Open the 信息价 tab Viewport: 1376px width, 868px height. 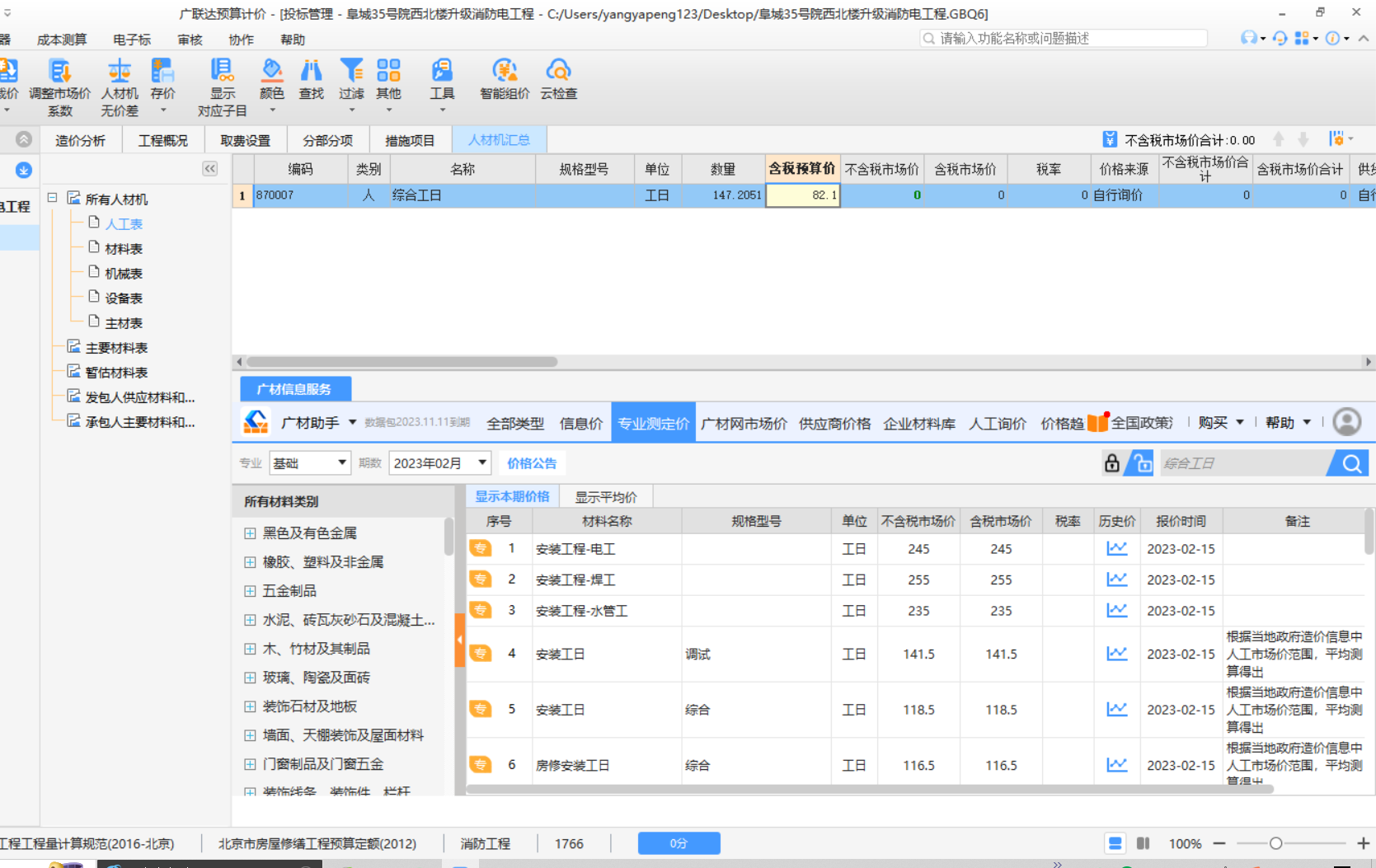[581, 423]
